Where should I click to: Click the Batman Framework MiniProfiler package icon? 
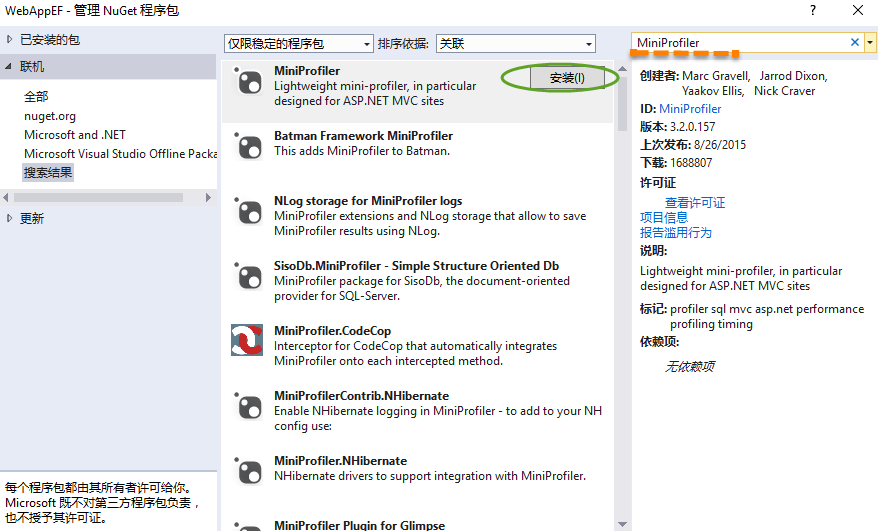click(247, 147)
